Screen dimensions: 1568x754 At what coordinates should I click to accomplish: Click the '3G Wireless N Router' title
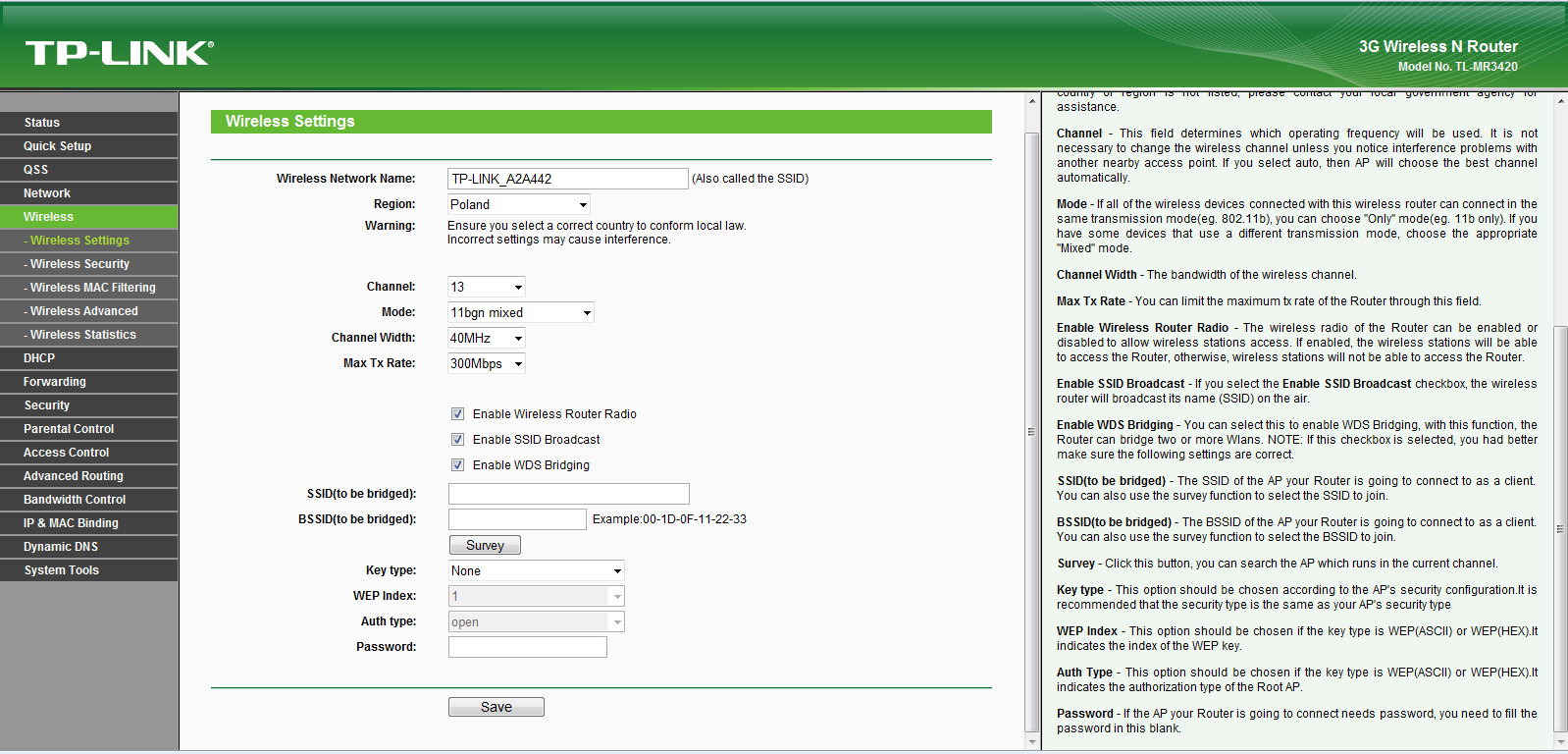[1437, 46]
